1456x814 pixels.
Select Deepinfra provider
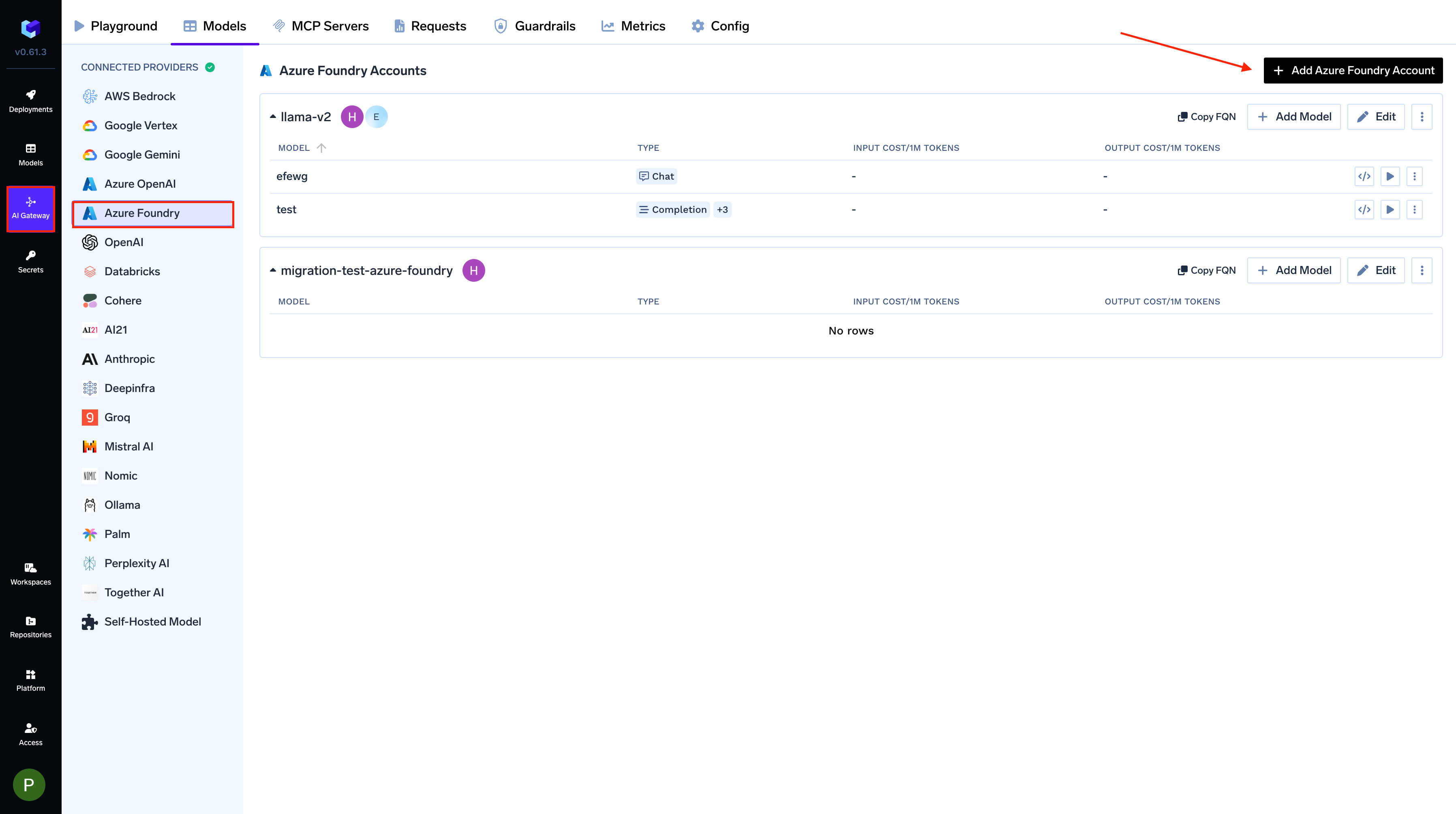(x=152, y=388)
